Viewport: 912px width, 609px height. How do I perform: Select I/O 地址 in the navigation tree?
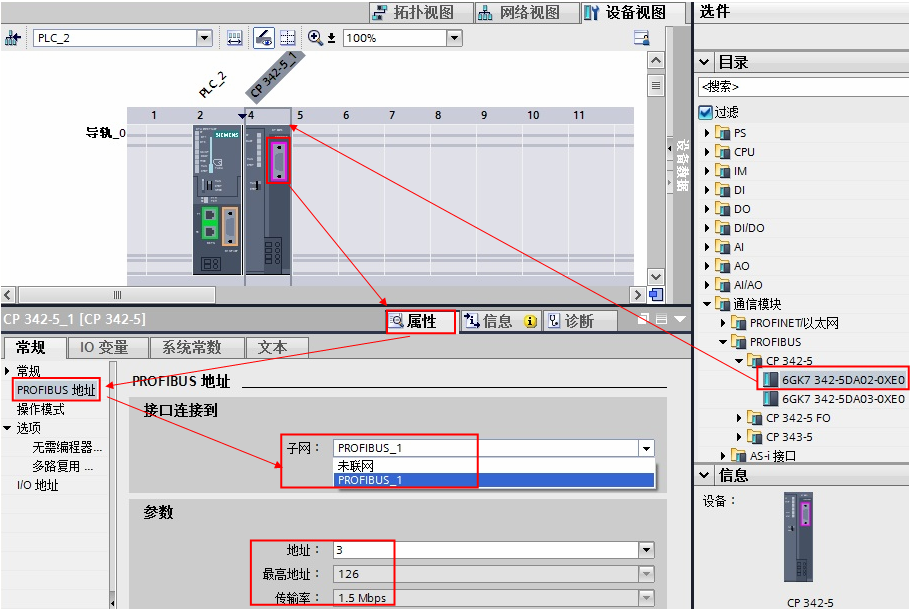coord(38,485)
